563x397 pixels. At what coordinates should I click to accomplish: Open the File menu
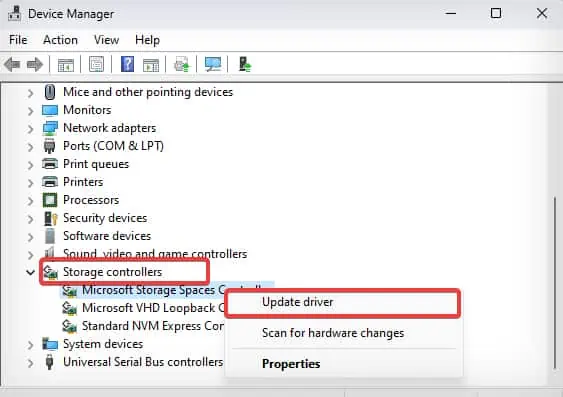18,40
